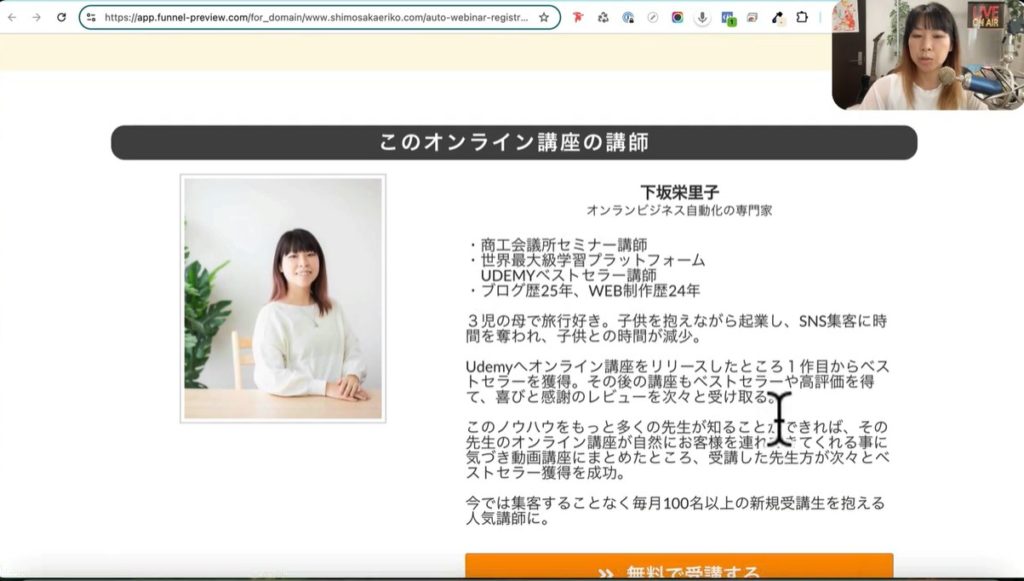
Task: Click the red bird extension icon
Action: (x=578, y=17)
